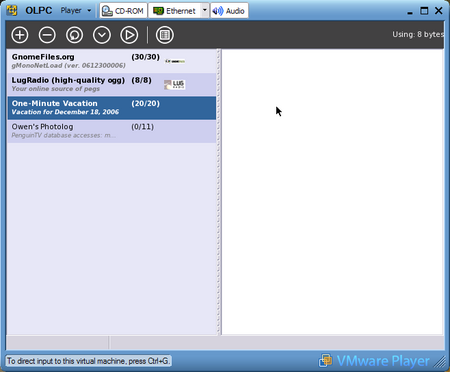Click the download arrow circle icon
Screen dimensions: 450x372
(102, 35)
